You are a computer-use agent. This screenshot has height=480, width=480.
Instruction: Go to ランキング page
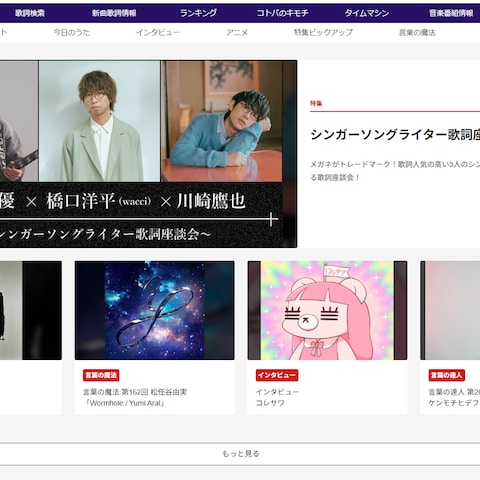[x=198, y=13]
